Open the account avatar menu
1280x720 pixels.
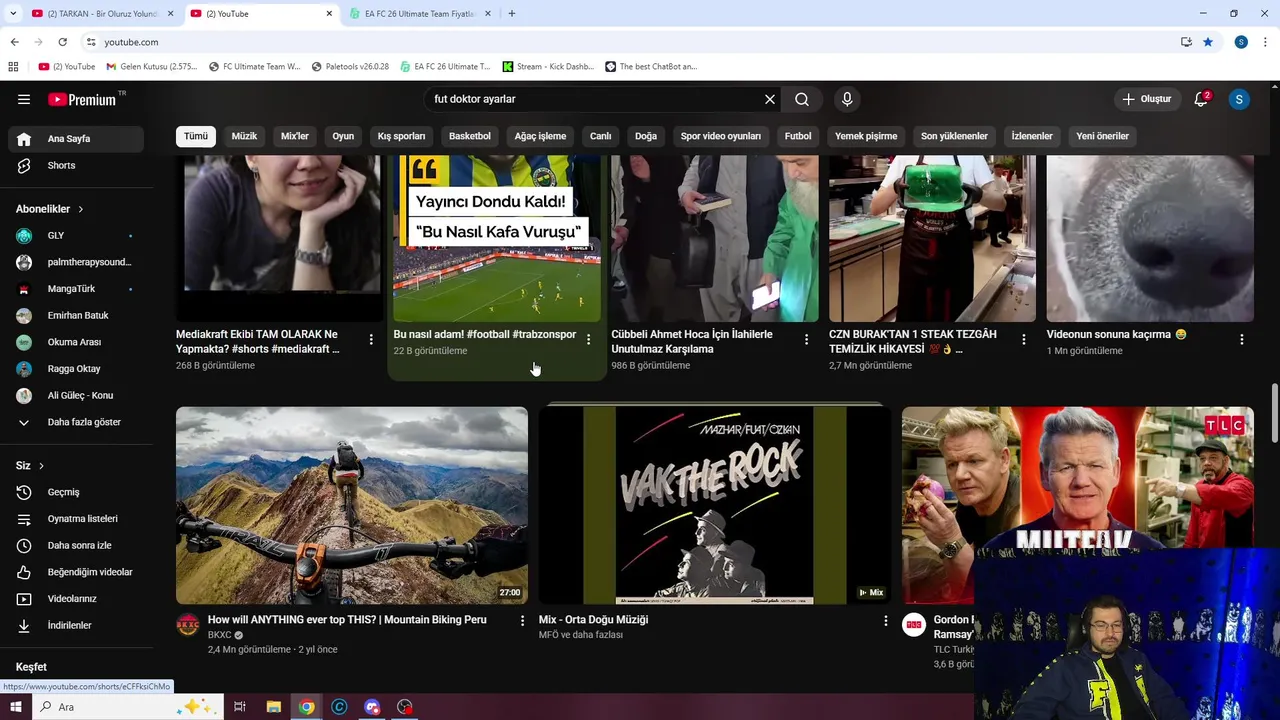point(1239,99)
